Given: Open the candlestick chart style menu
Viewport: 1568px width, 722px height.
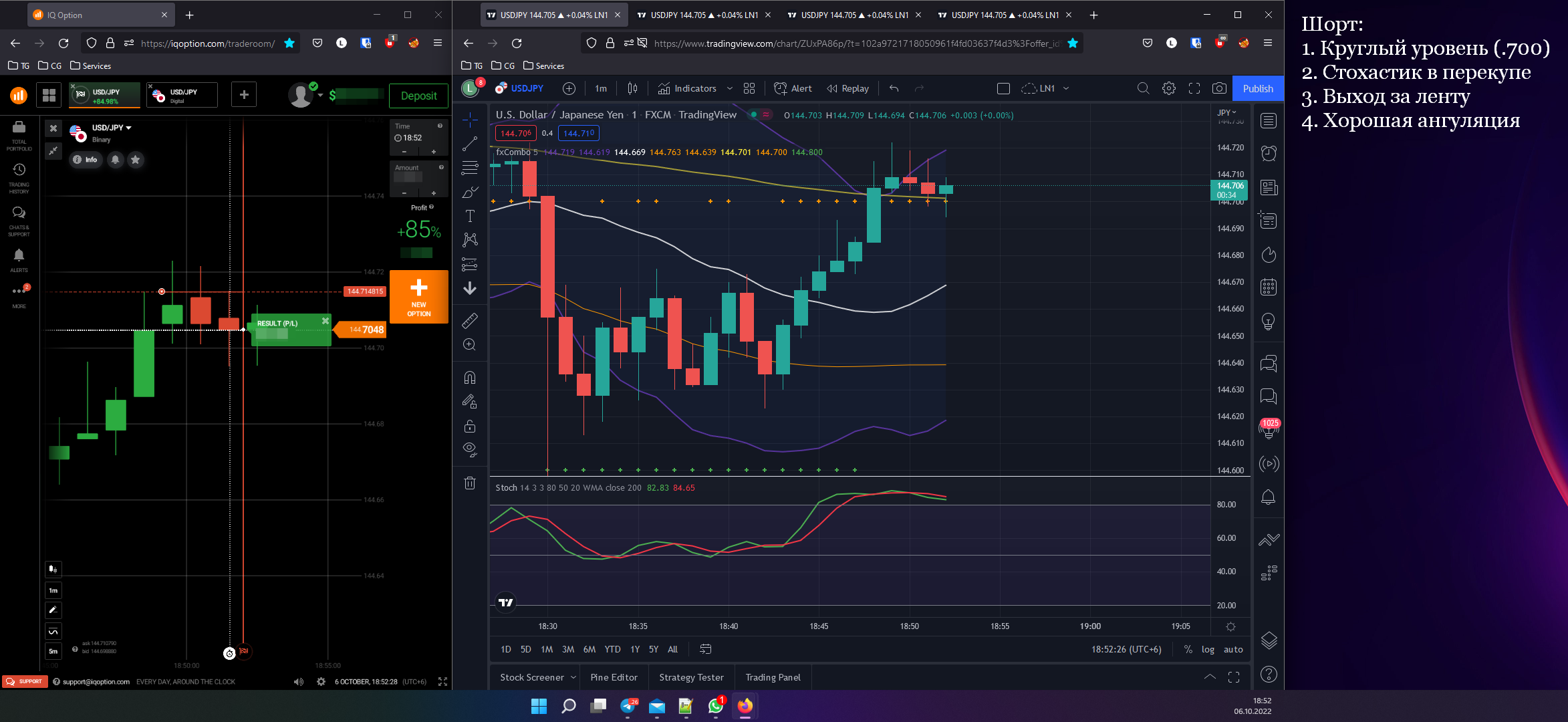Looking at the screenshot, I should coord(632,88).
